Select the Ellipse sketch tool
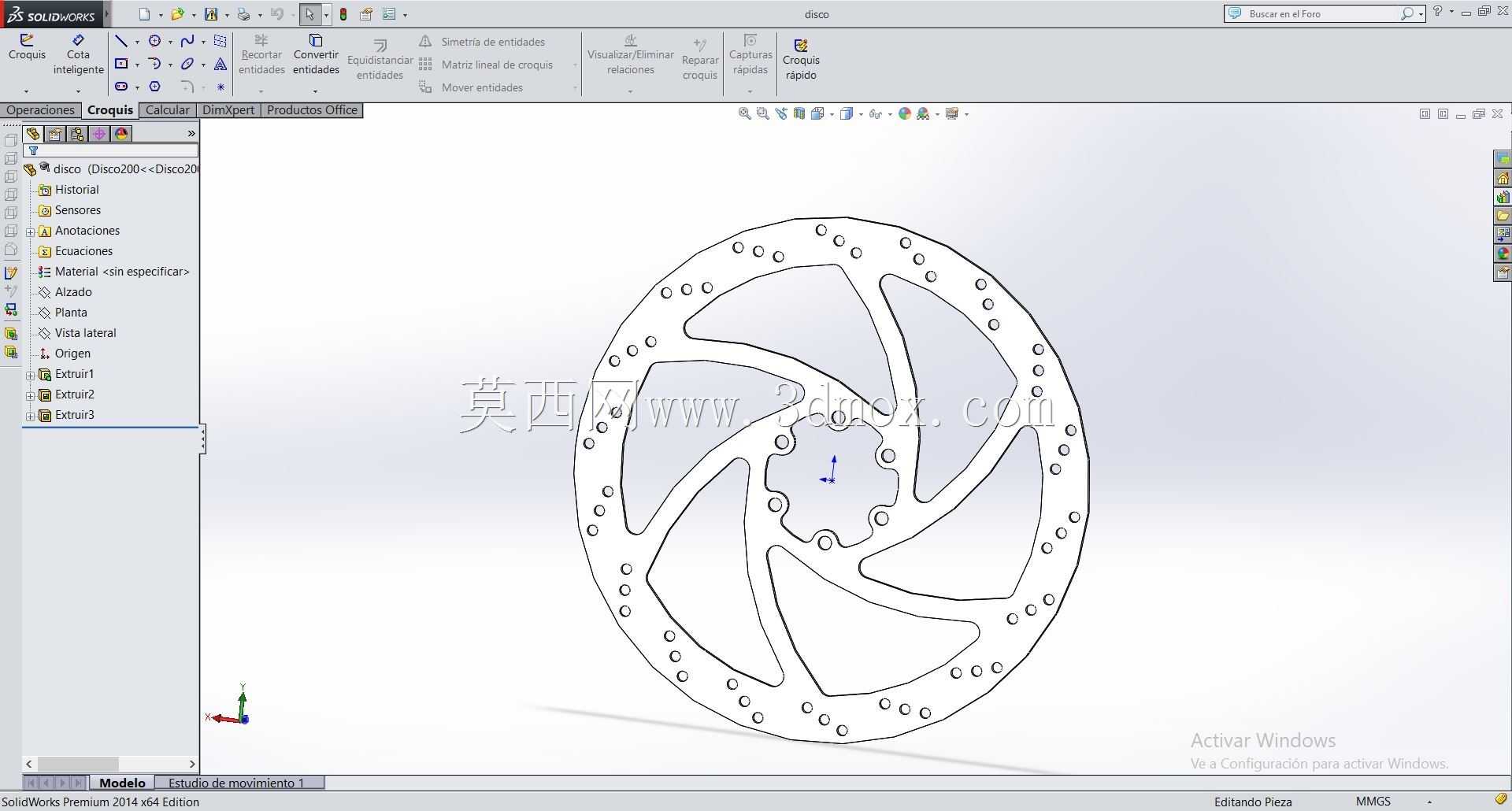Viewport: 1512px width, 811px height. tap(187, 64)
